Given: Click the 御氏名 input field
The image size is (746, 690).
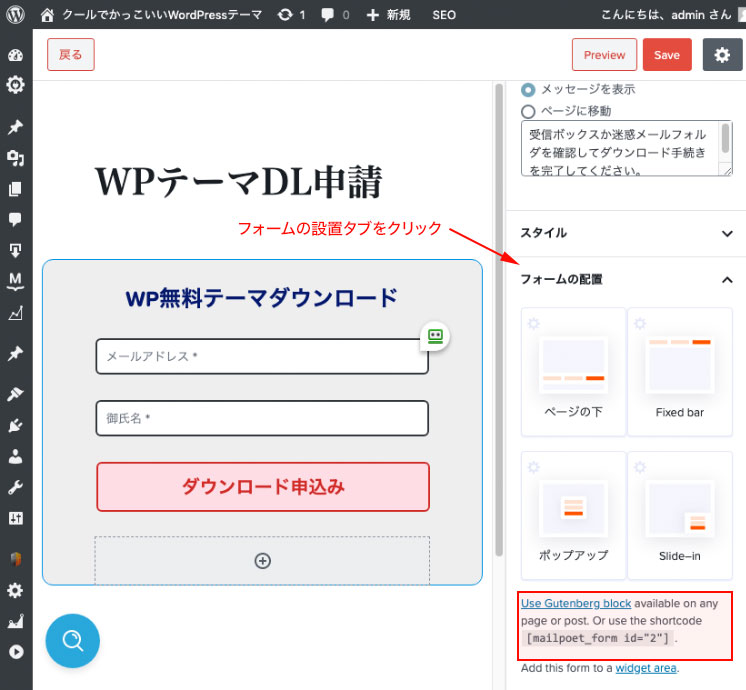Looking at the screenshot, I should (262, 418).
